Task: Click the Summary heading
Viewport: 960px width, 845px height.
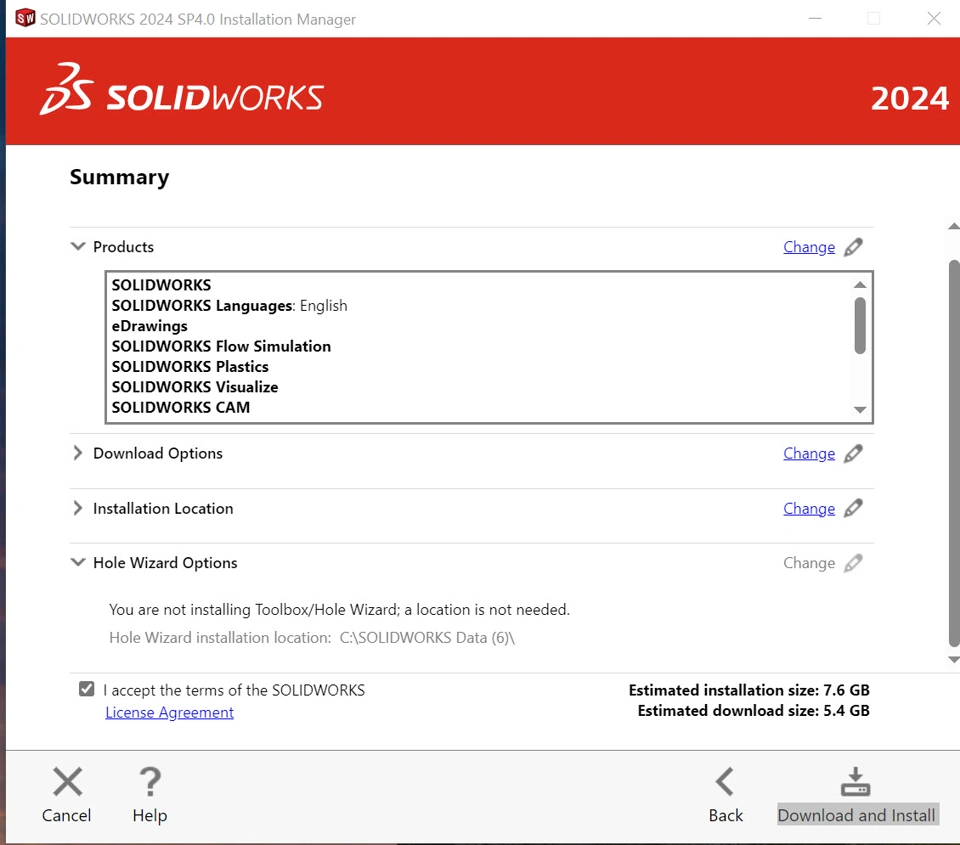Action: point(119,177)
